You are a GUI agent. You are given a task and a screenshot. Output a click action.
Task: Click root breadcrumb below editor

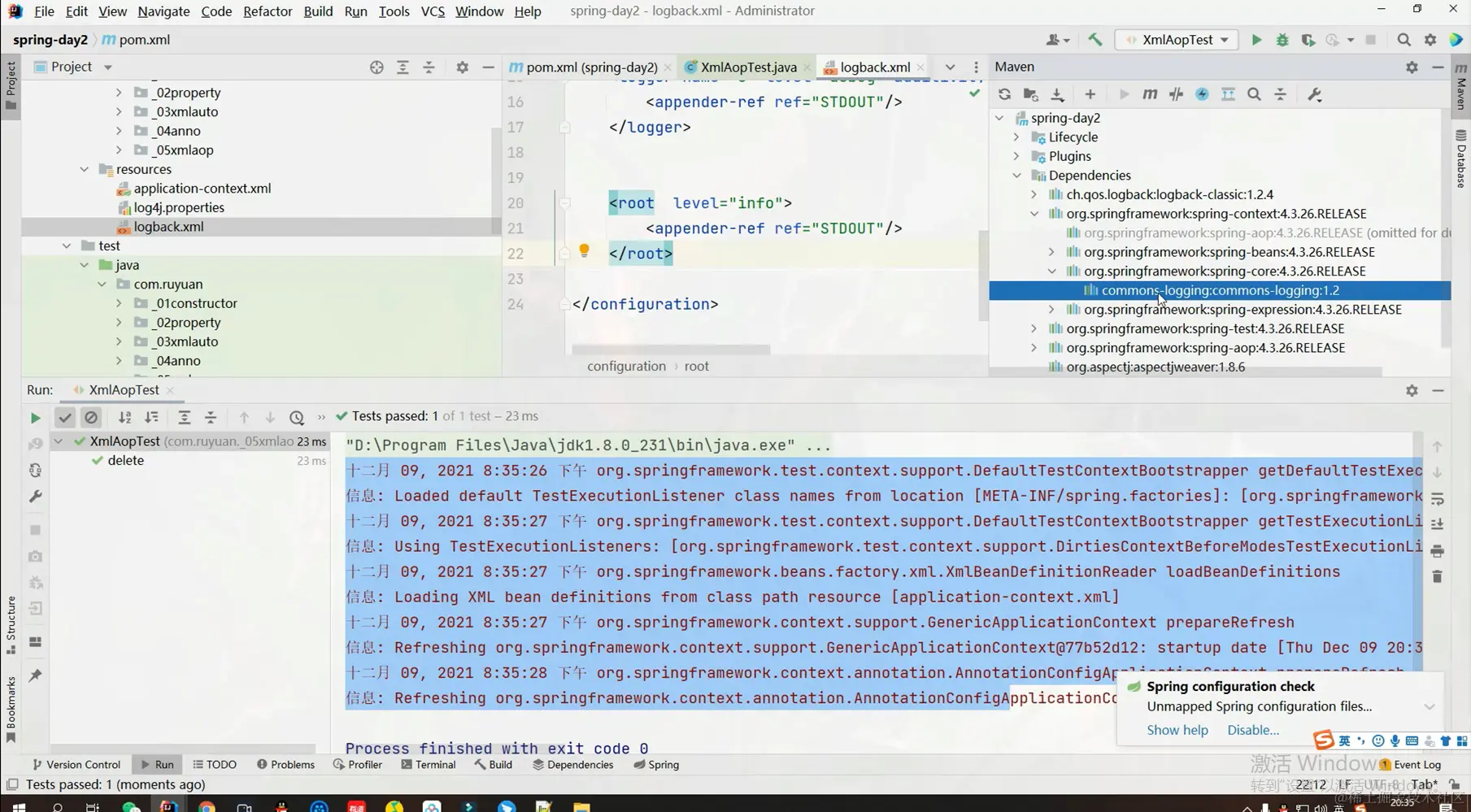point(696,366)
